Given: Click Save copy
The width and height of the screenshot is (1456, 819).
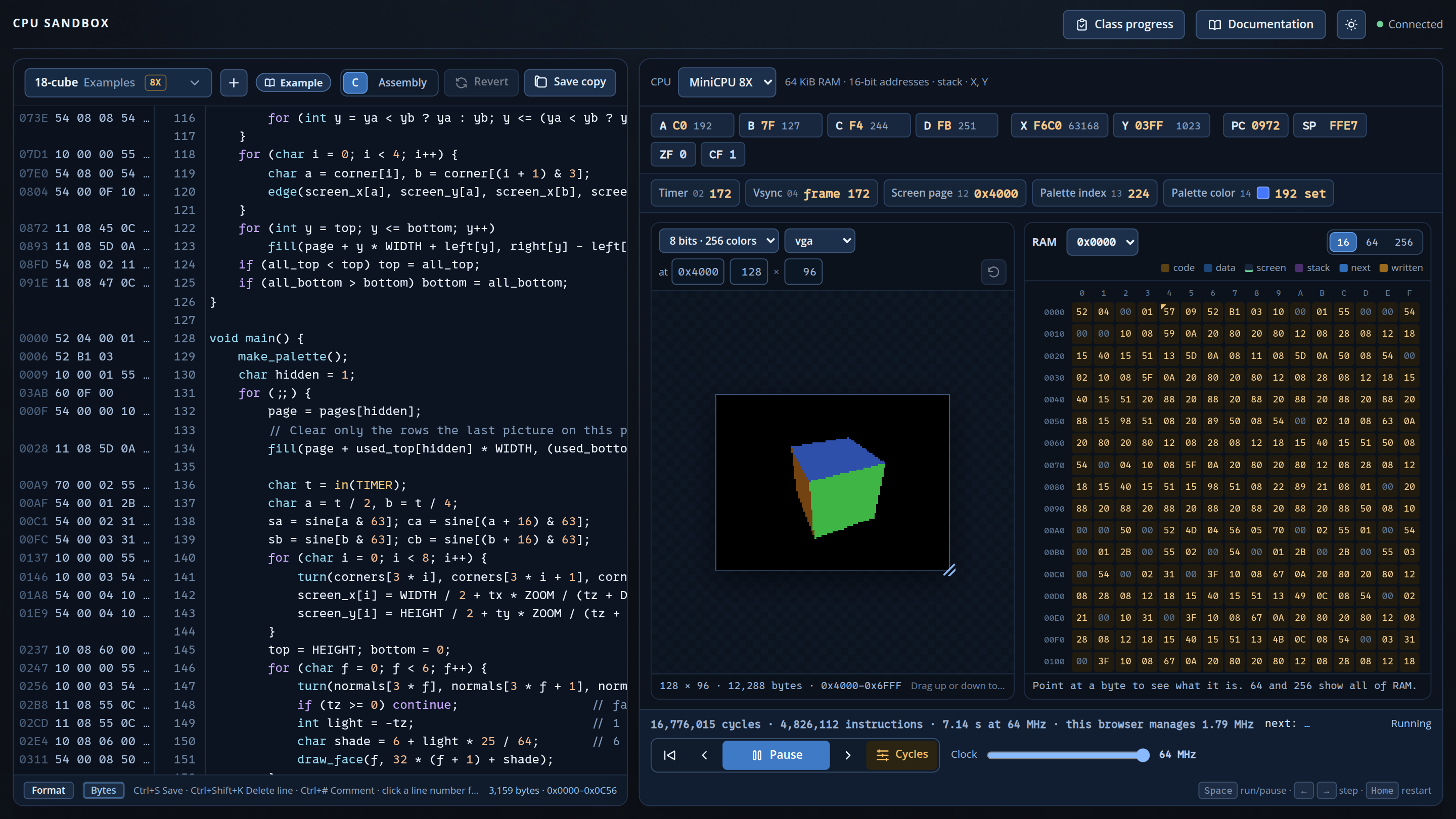Looking at the screenshot, I should pos(570,82).
